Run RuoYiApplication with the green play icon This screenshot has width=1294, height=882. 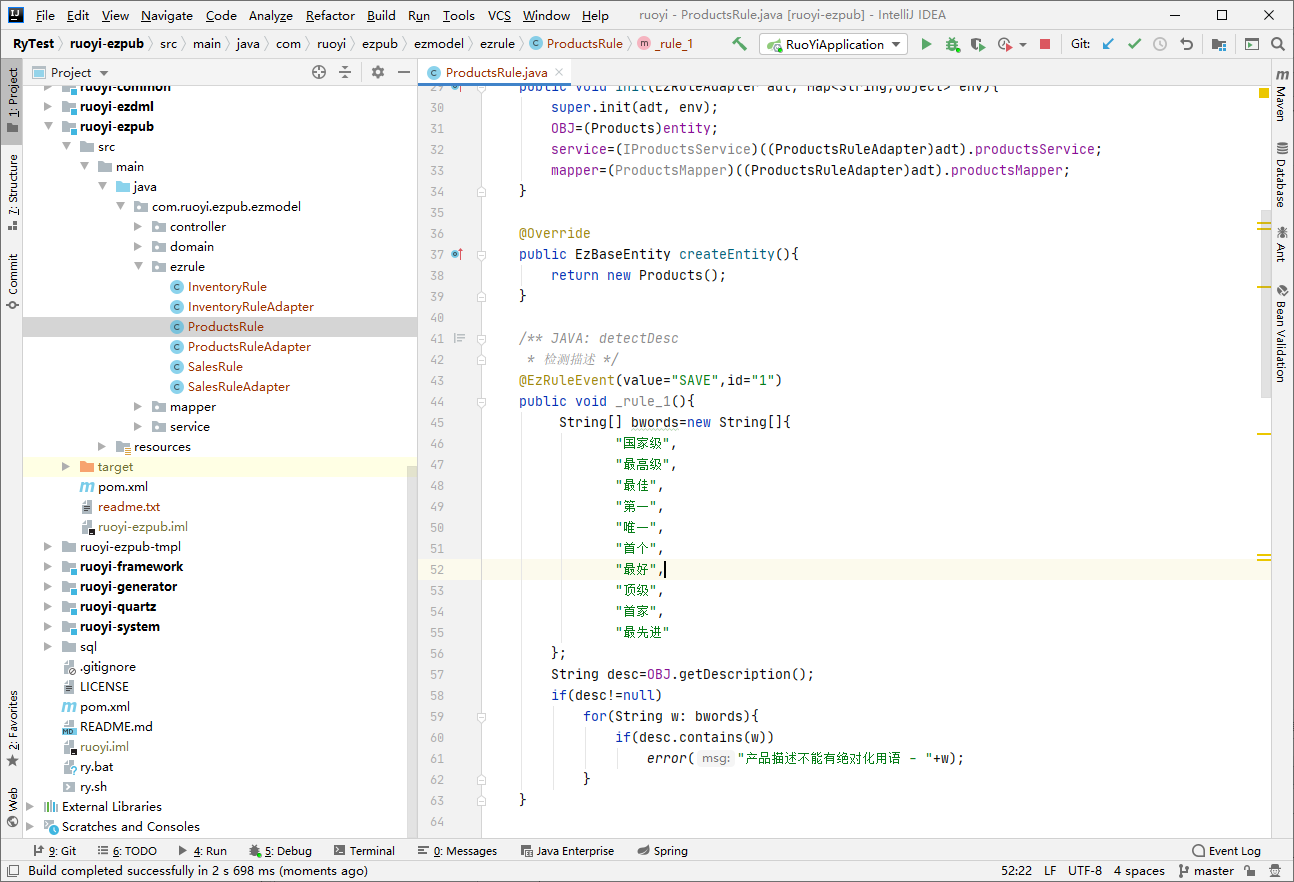tap(926, 44)
